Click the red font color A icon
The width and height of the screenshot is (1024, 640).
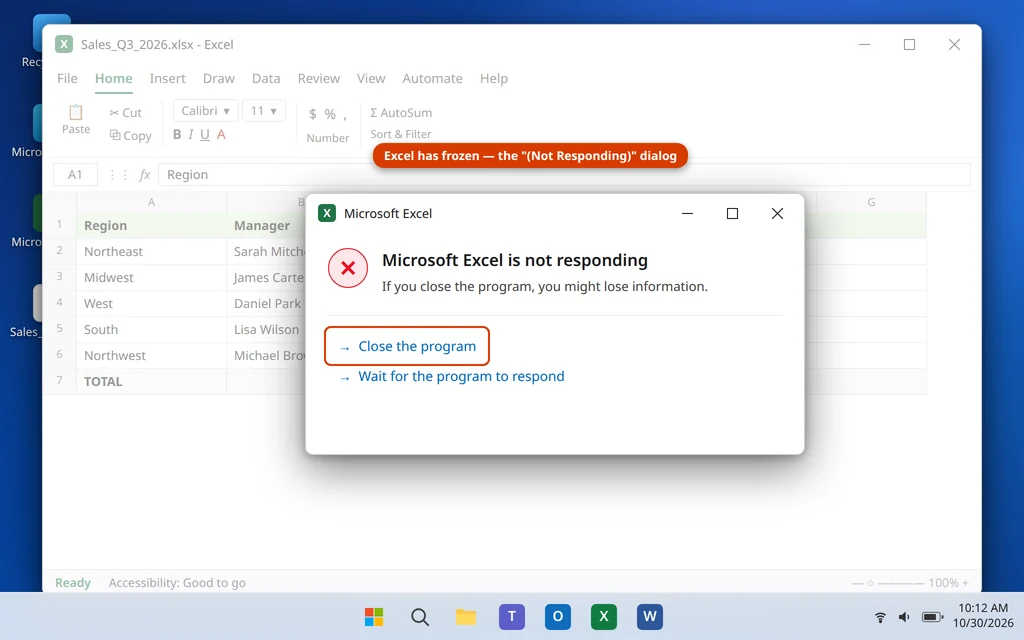coord(221,135)
